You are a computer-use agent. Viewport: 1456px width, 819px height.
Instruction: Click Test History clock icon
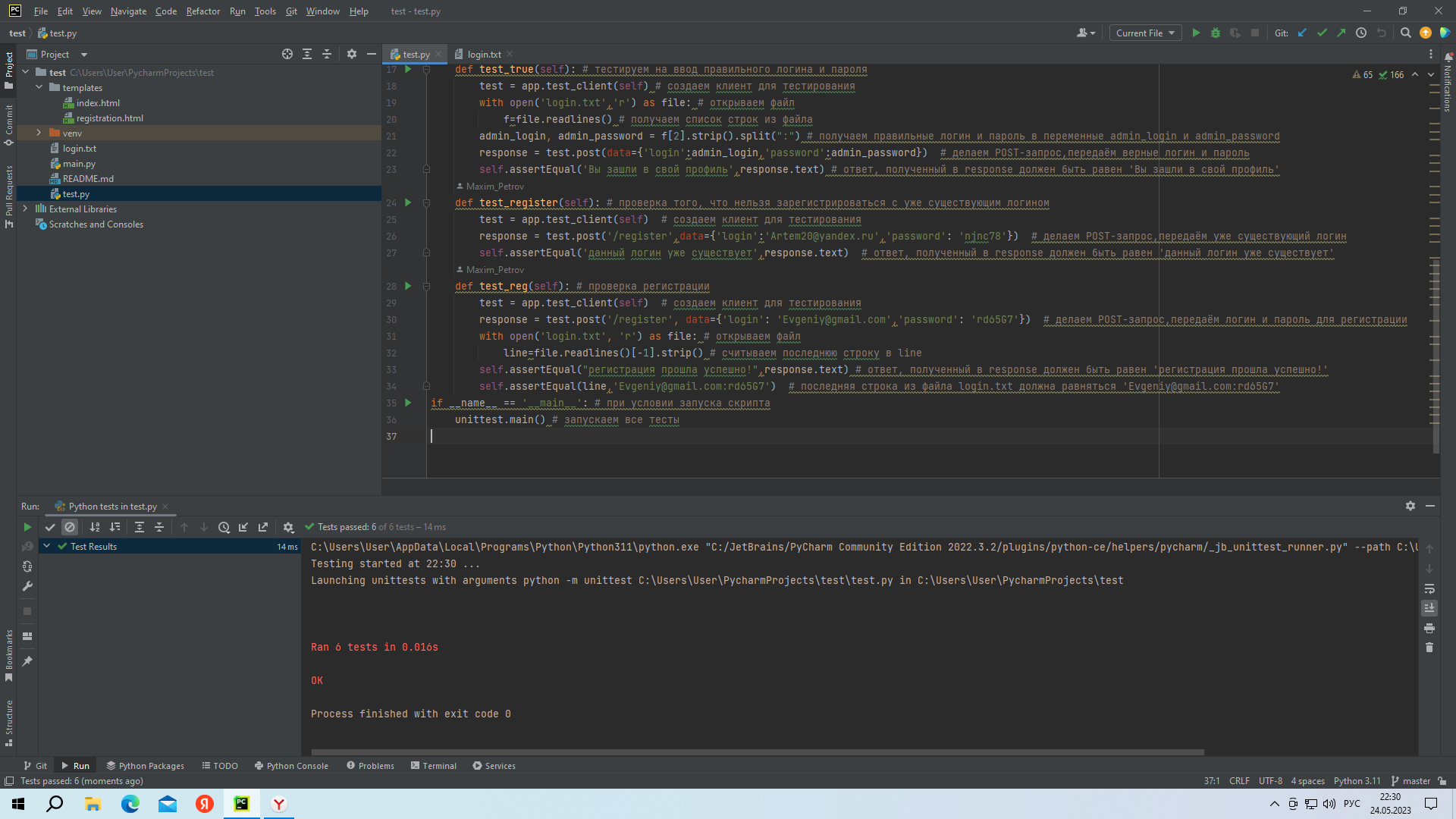coord(224,527)
